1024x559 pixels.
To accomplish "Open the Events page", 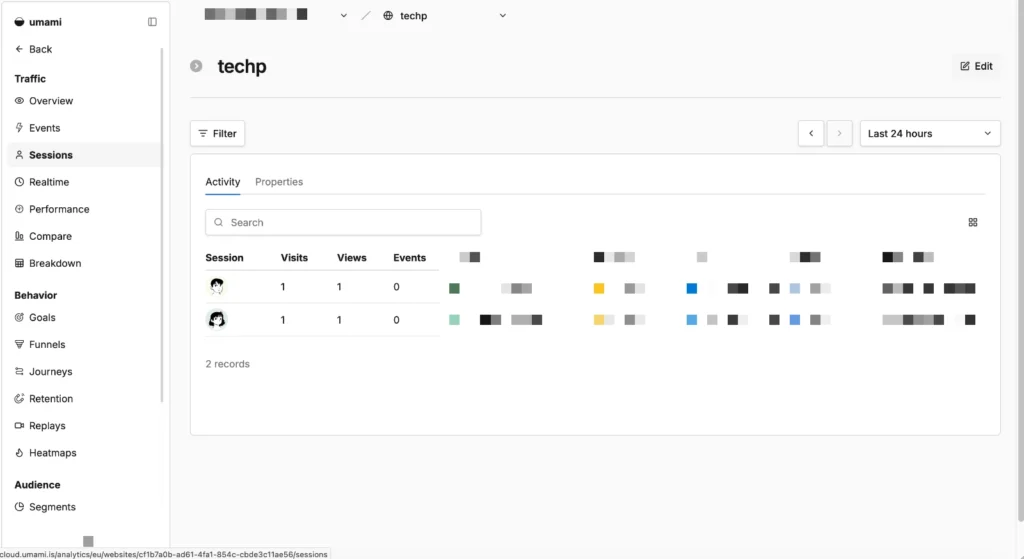I will 44,128.
